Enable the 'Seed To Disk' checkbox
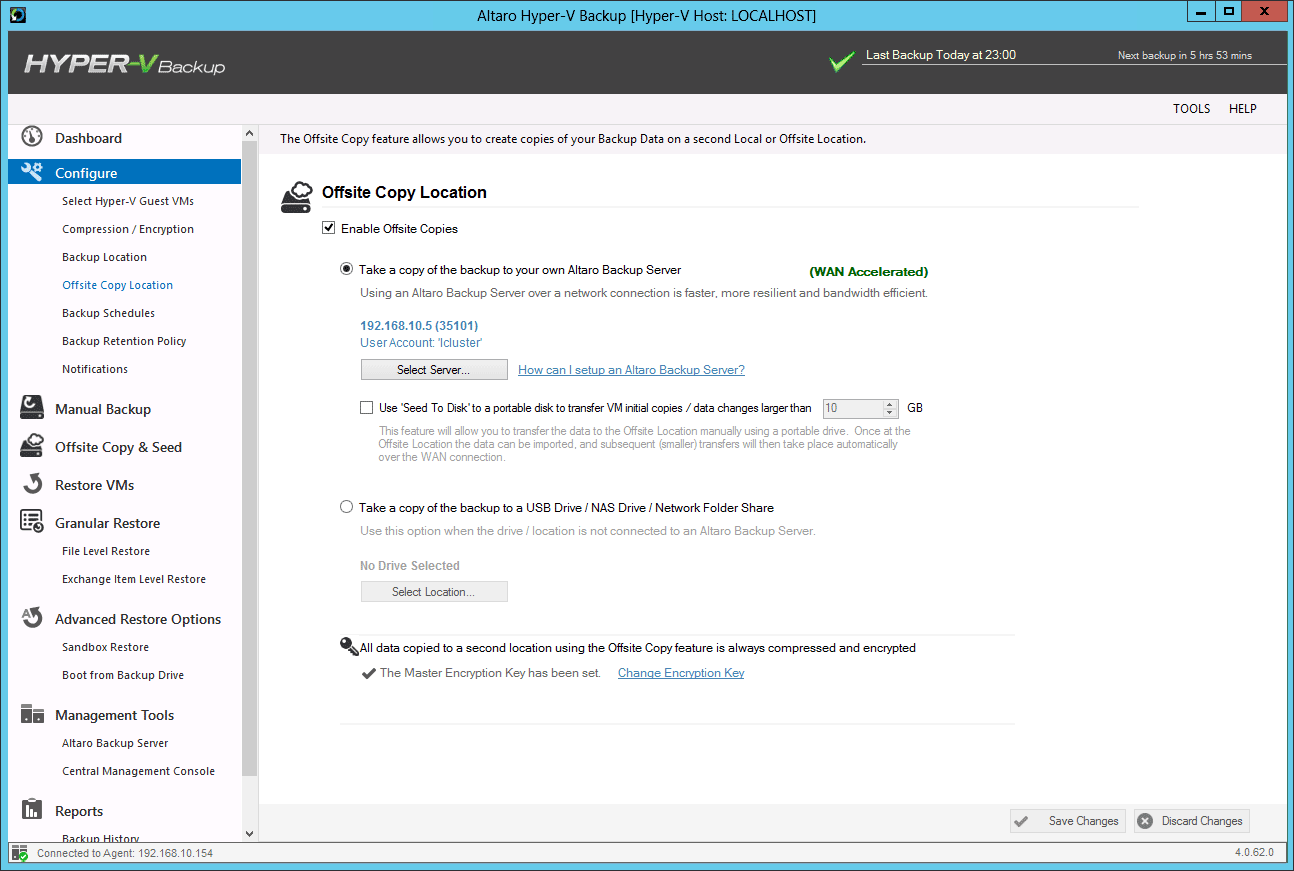The image size is (1294, 871). click(x=366, y=407)
